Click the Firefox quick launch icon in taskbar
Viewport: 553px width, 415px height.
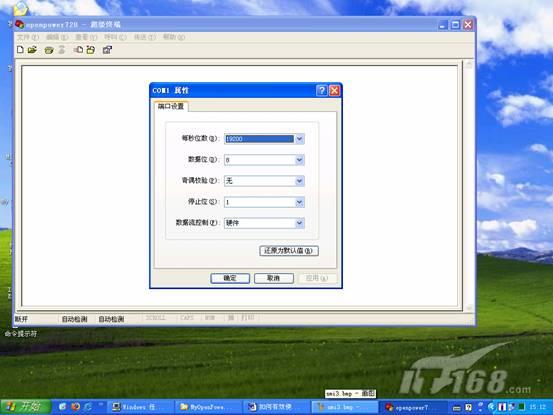(x=75, y=407)
